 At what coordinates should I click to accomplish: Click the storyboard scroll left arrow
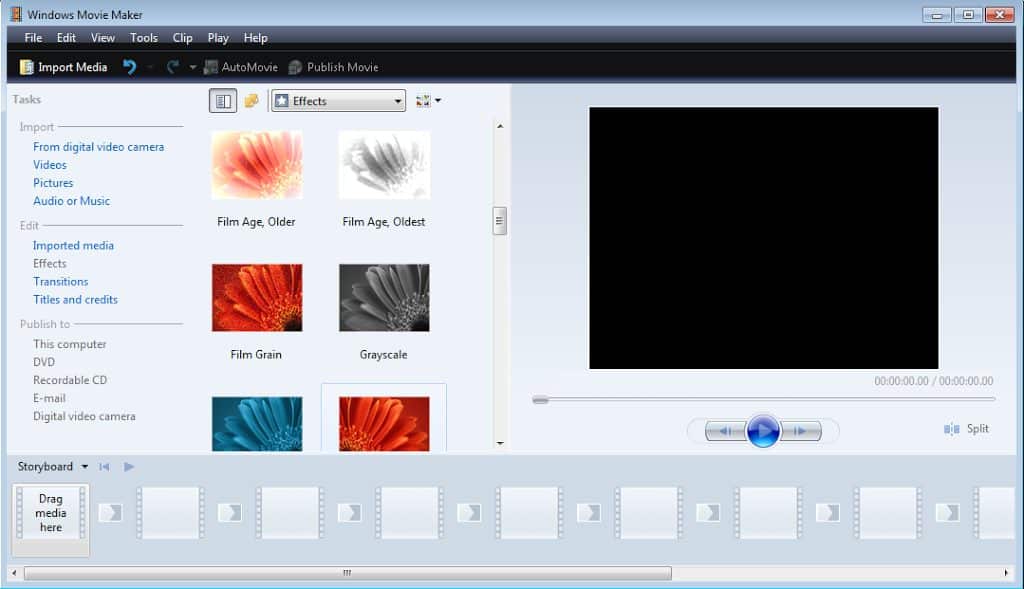[x=14, y=573]
